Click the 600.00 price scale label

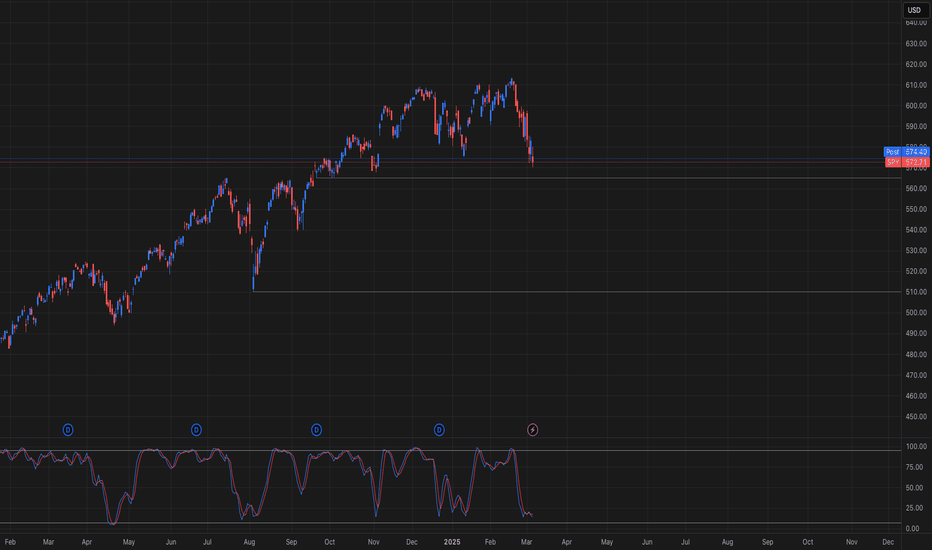pyautogui.click(x=916, y=106)
